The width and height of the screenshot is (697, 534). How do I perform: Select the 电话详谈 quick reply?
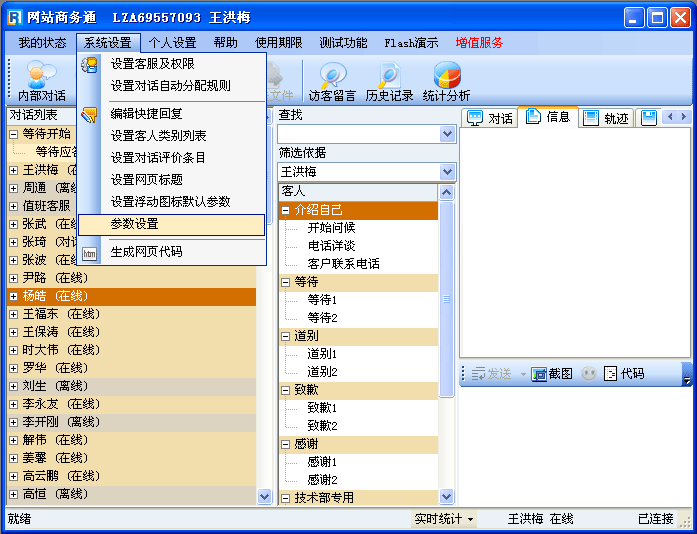[x=331, y=246]
